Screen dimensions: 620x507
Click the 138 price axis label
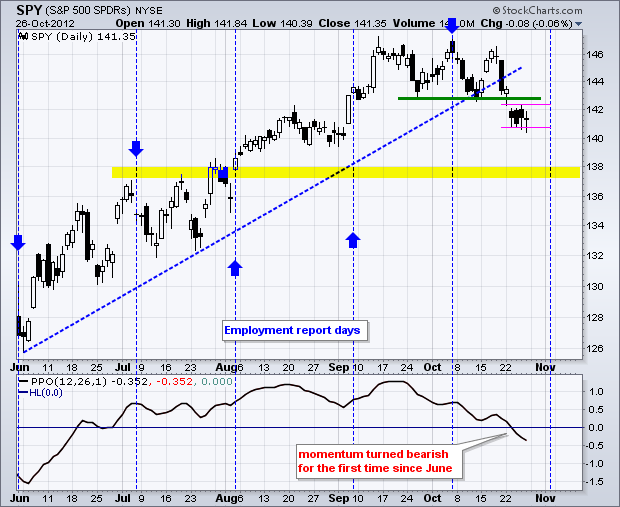click(x=595, y=166)
